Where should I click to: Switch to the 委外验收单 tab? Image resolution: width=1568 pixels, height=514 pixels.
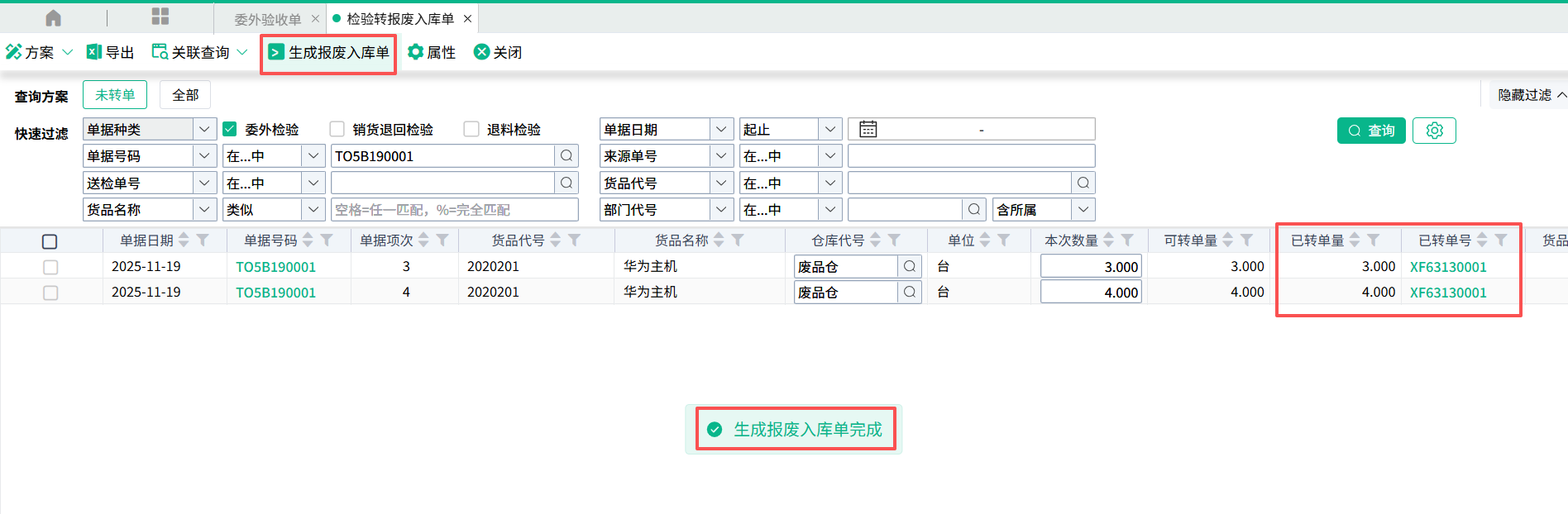coord(267,19)
